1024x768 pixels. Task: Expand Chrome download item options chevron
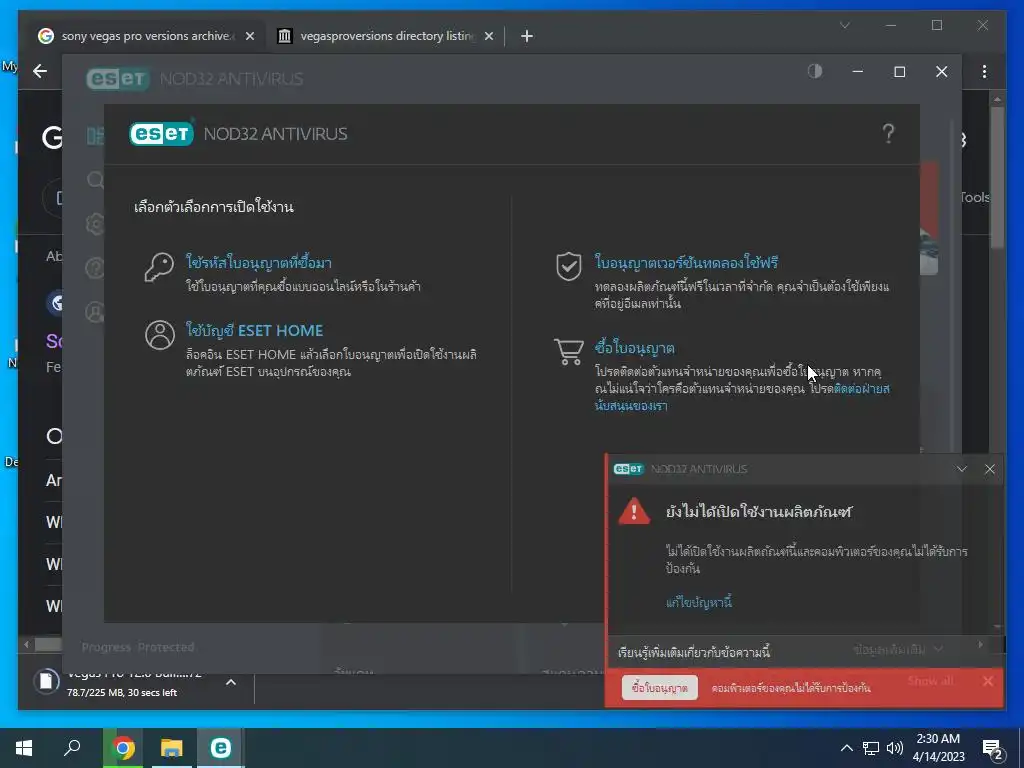pos(231,682)
